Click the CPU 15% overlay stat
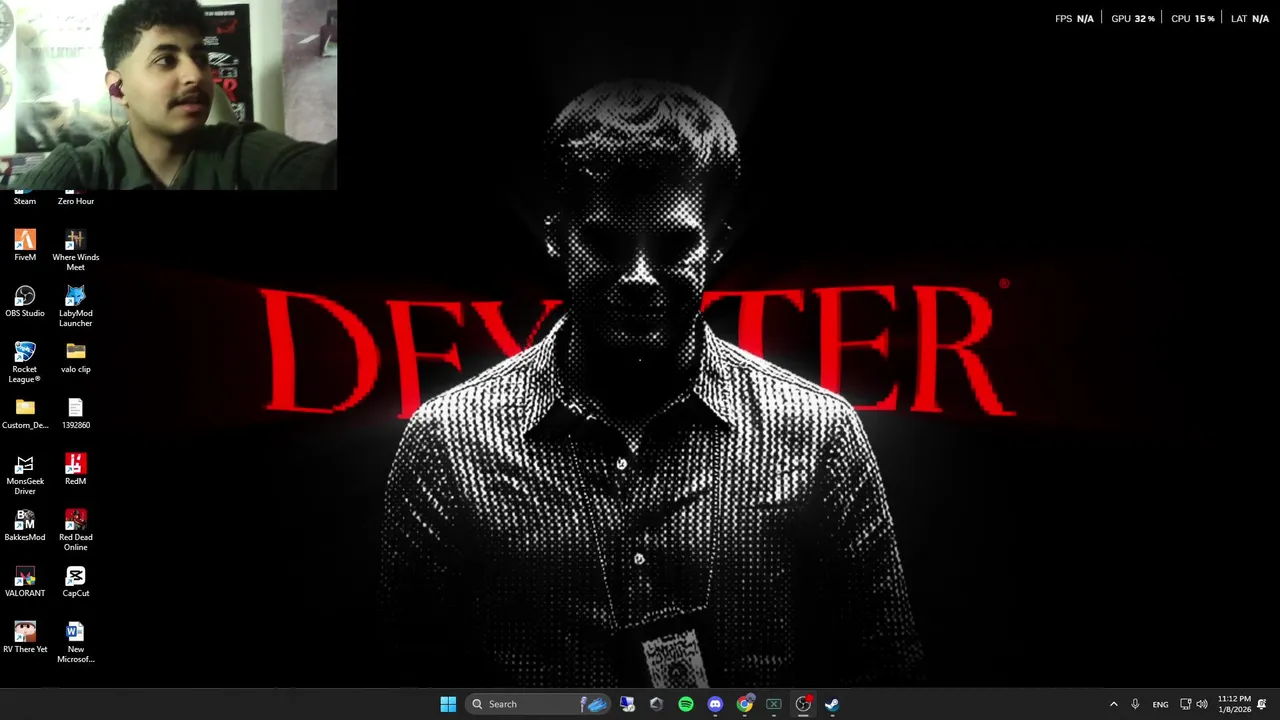The width and height of the screenshot is (1280, 720). [1193, 18]
